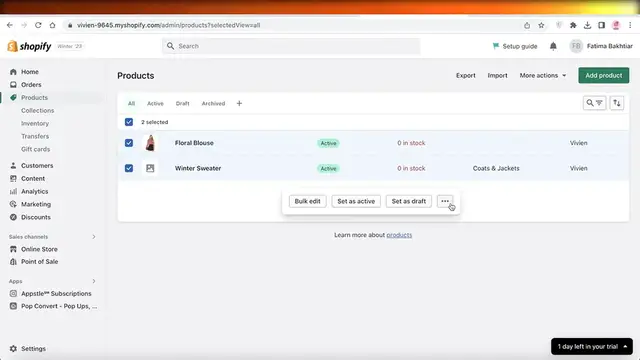Follow the products learn more link
The height and width of the screenshot is (360, 640).
(399, 235)
